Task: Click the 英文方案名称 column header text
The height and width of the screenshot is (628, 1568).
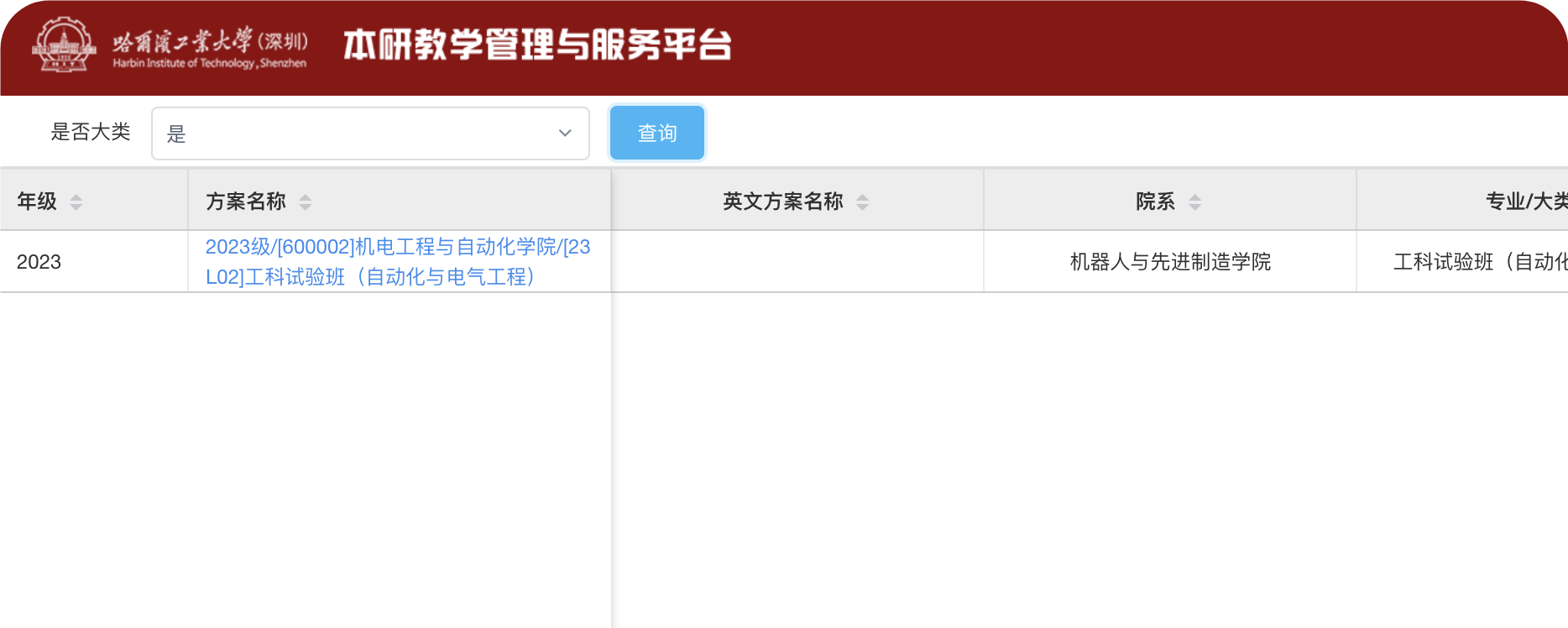Action: (782, 201)
